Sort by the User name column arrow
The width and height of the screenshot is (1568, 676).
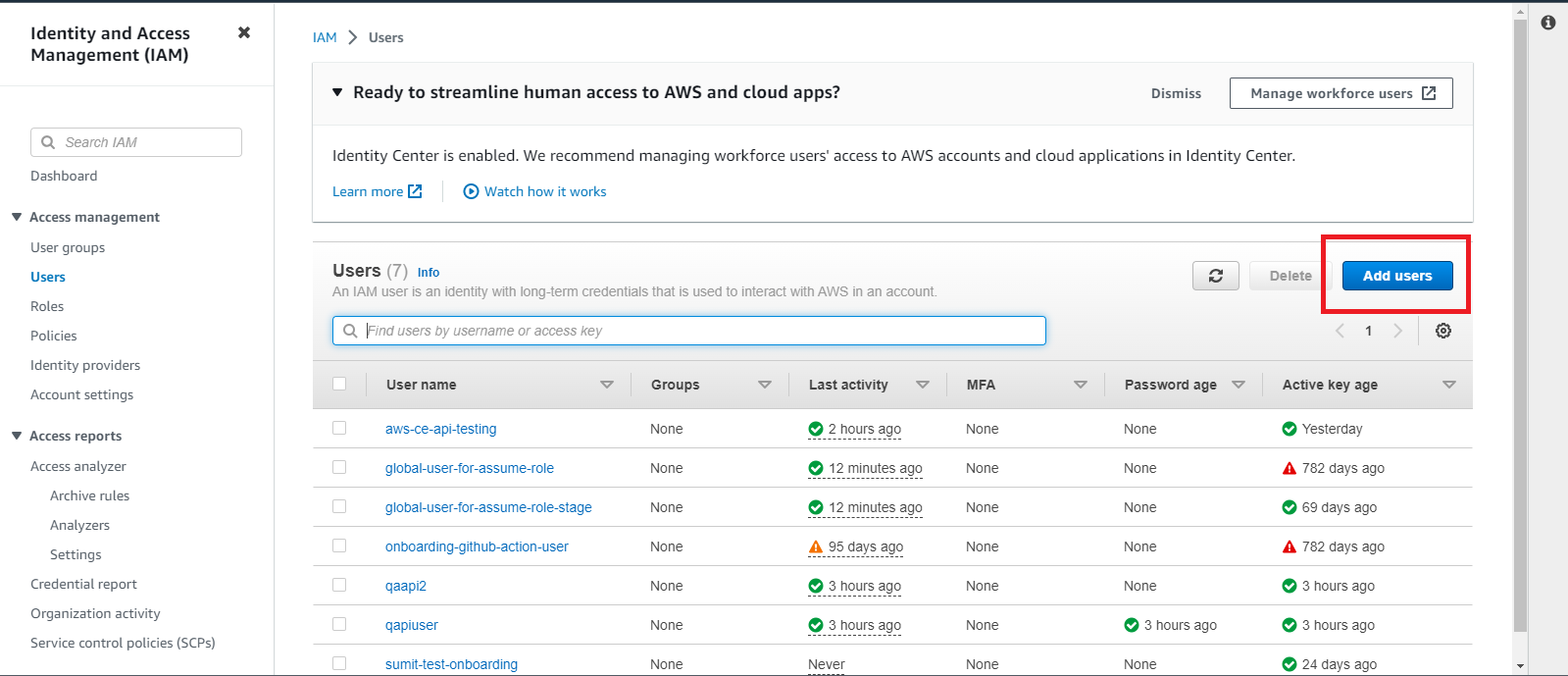606,385
